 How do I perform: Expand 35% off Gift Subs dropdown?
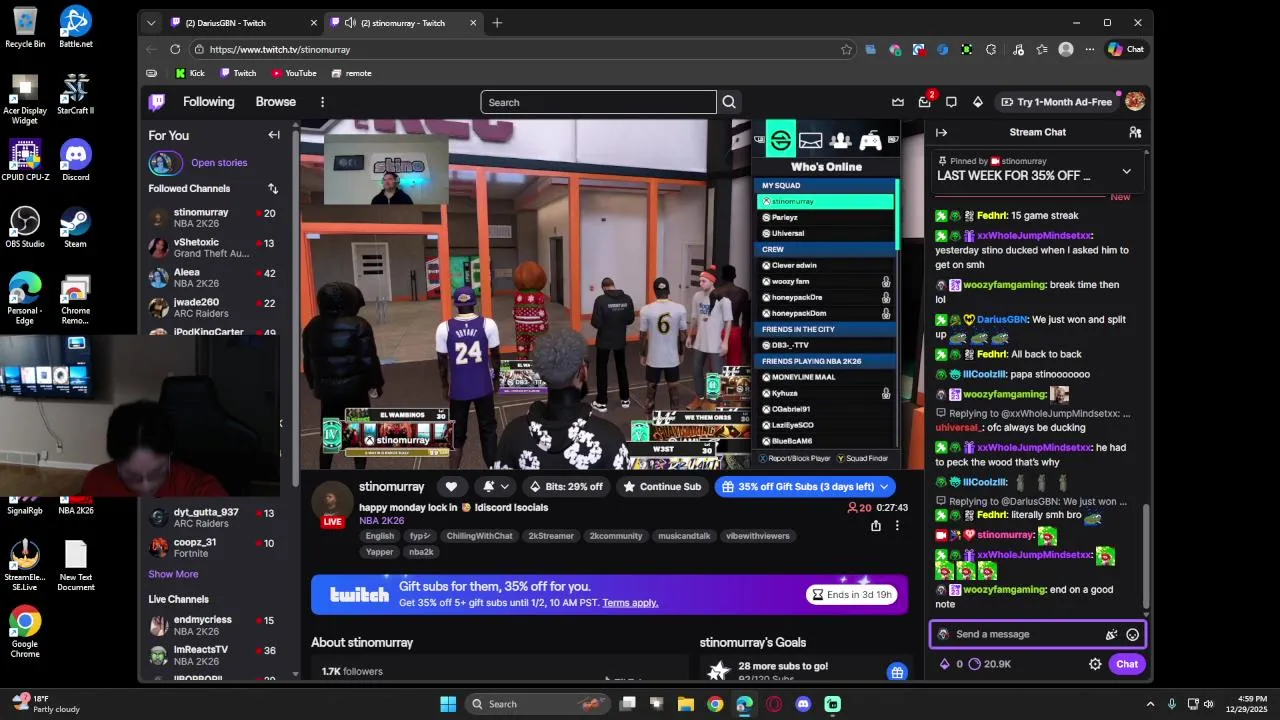click(x=884, y=487)
